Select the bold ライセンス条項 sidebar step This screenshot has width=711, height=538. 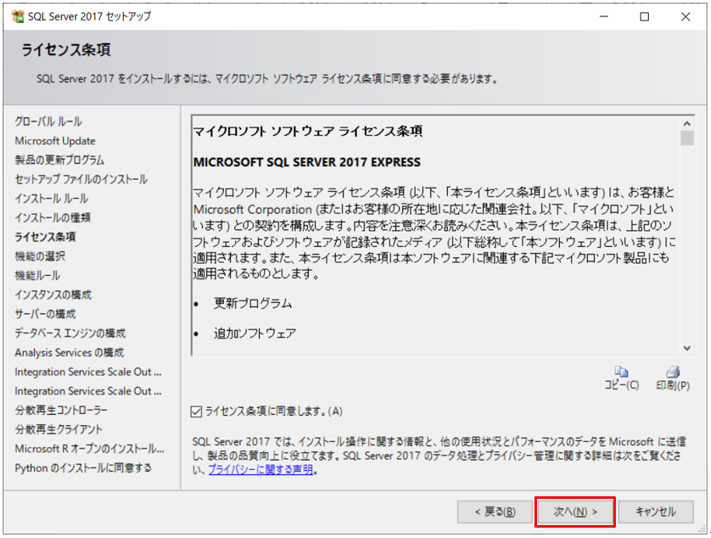45,237
